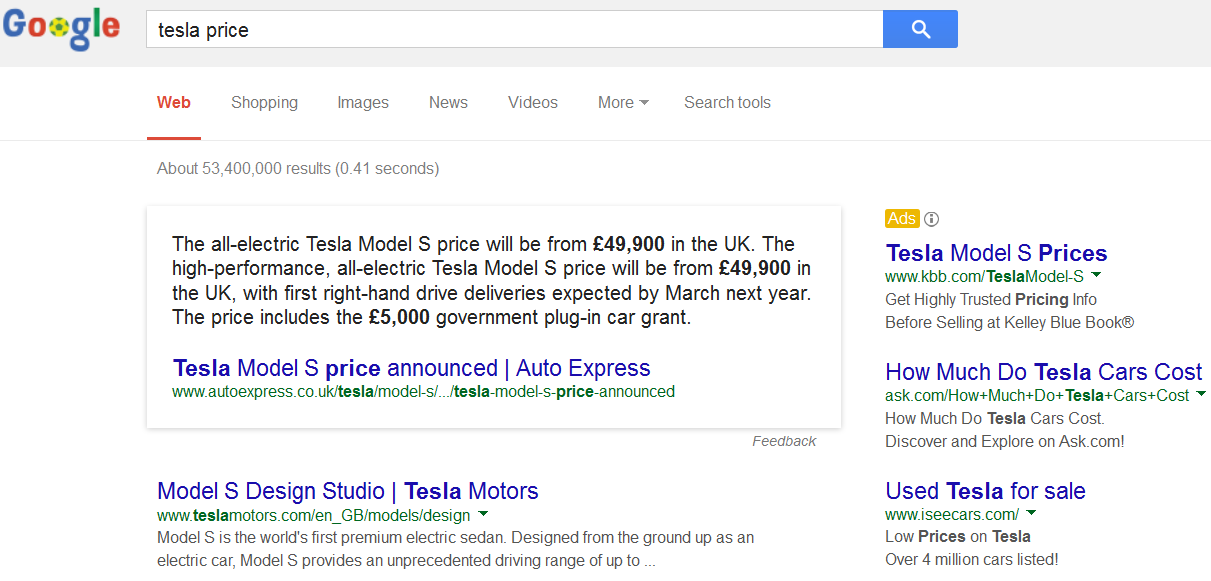The image size is (1211, 581).
Task: Click the Google logo
Action: click(62, 29)
